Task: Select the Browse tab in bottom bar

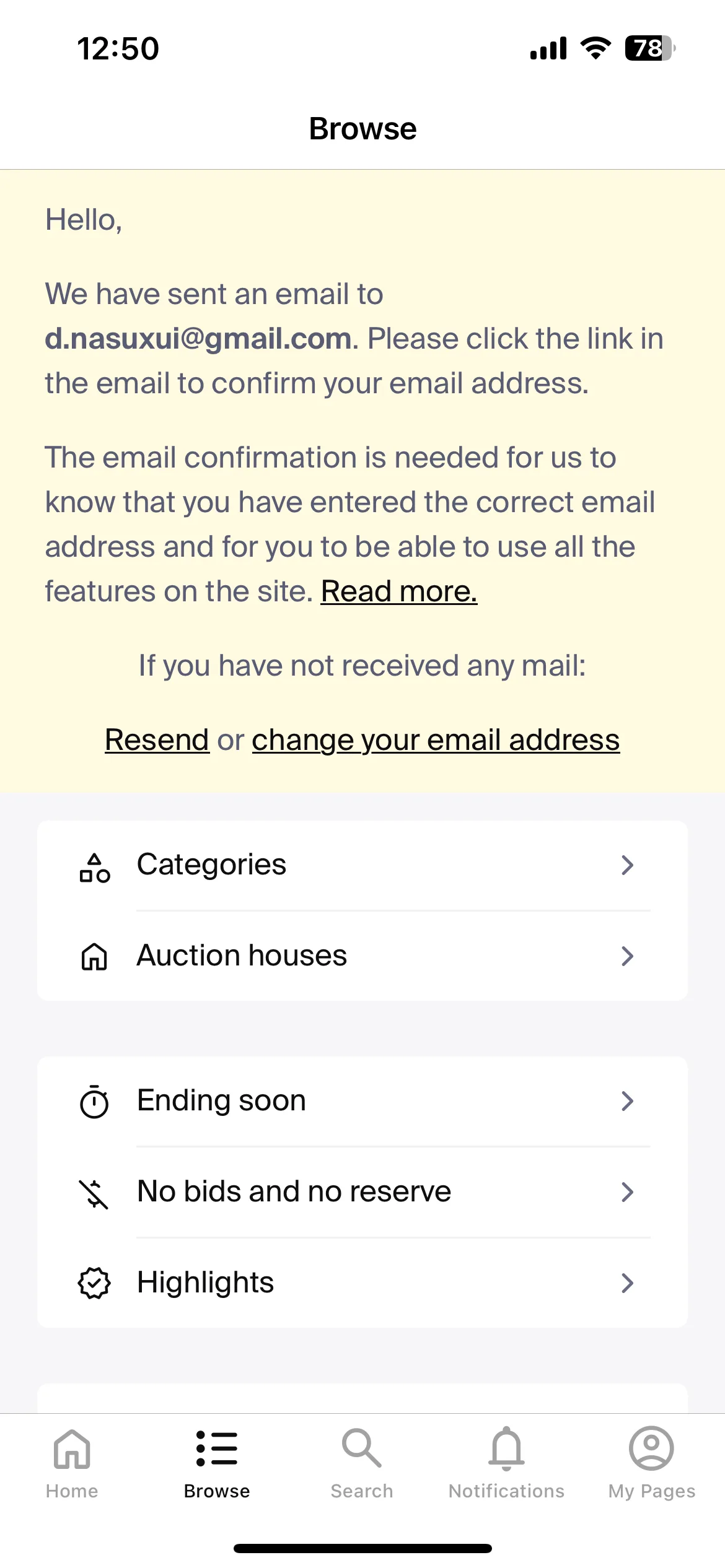Action: (x=217, y=1463)
